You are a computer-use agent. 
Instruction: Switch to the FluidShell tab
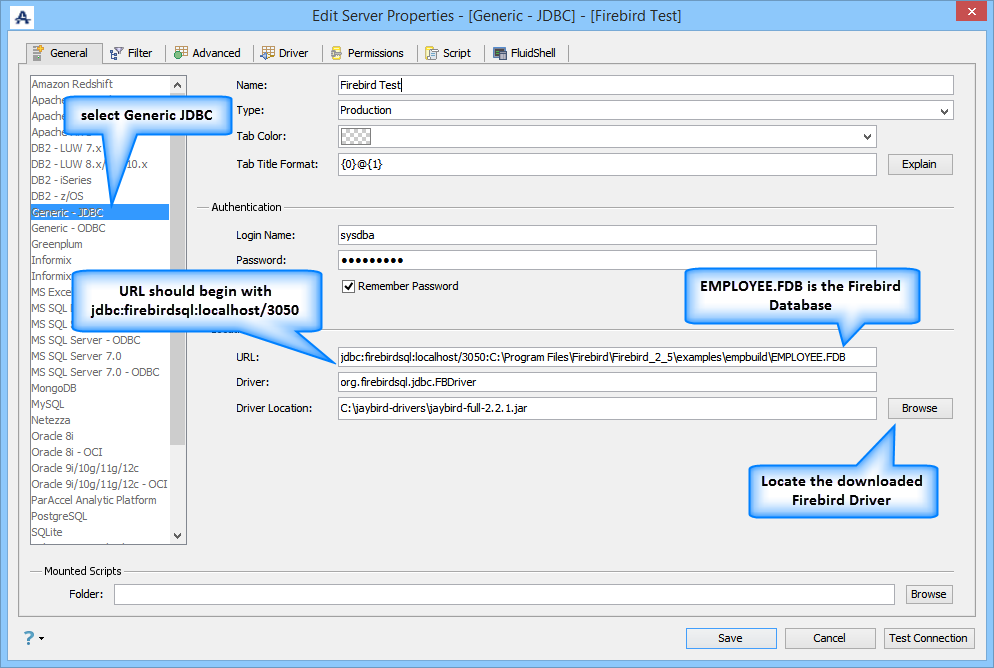pyautogui.click(x=525, y=53)
